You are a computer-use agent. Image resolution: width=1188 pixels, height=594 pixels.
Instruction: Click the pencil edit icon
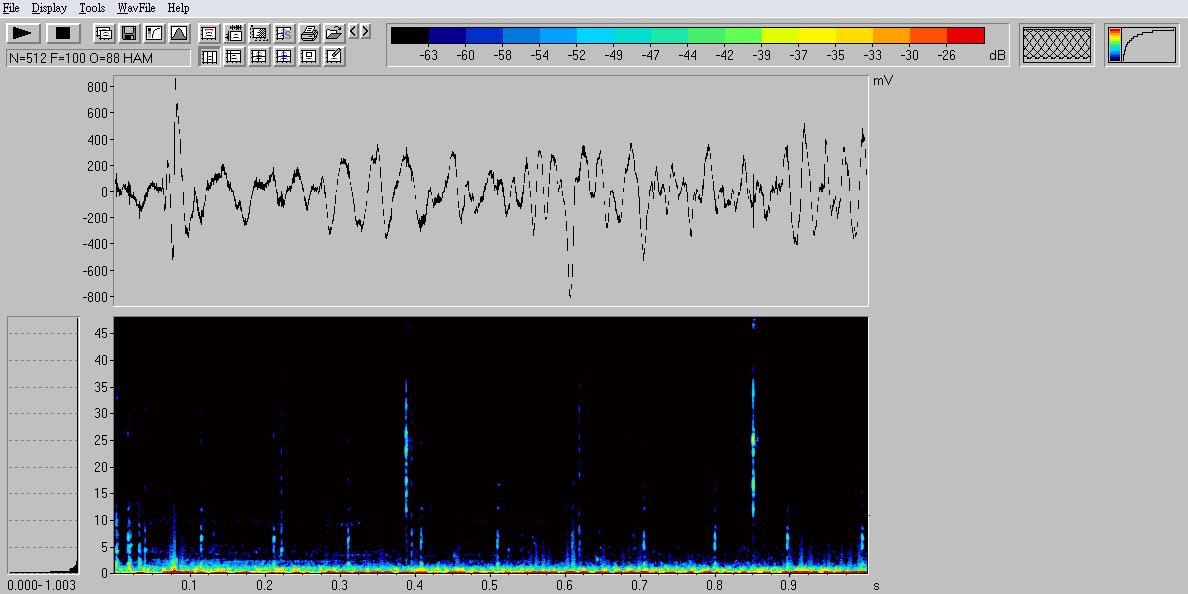pyautogui.click(x=334, y=57)
